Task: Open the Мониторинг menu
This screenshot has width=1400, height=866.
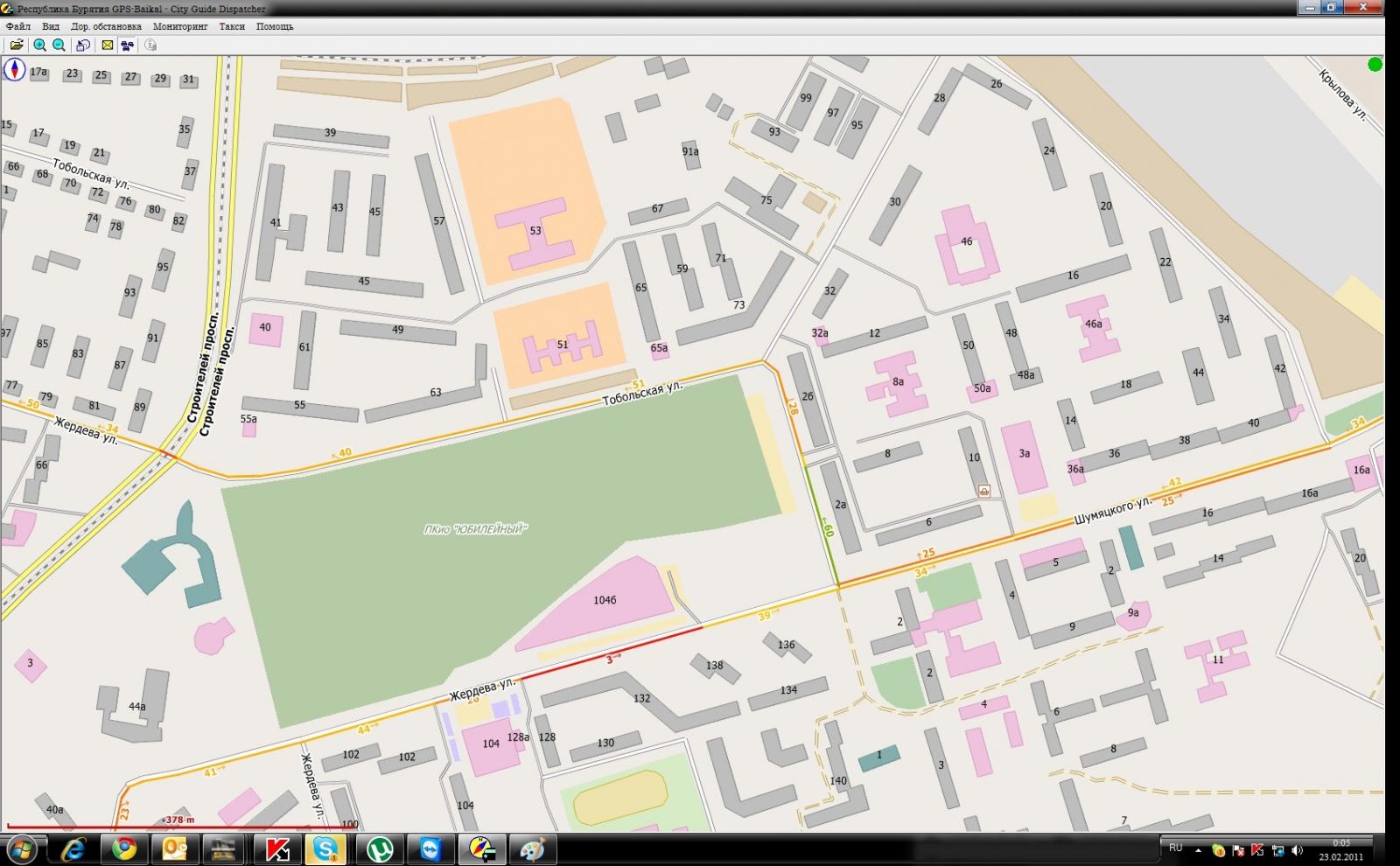Action: click(180, 26)
